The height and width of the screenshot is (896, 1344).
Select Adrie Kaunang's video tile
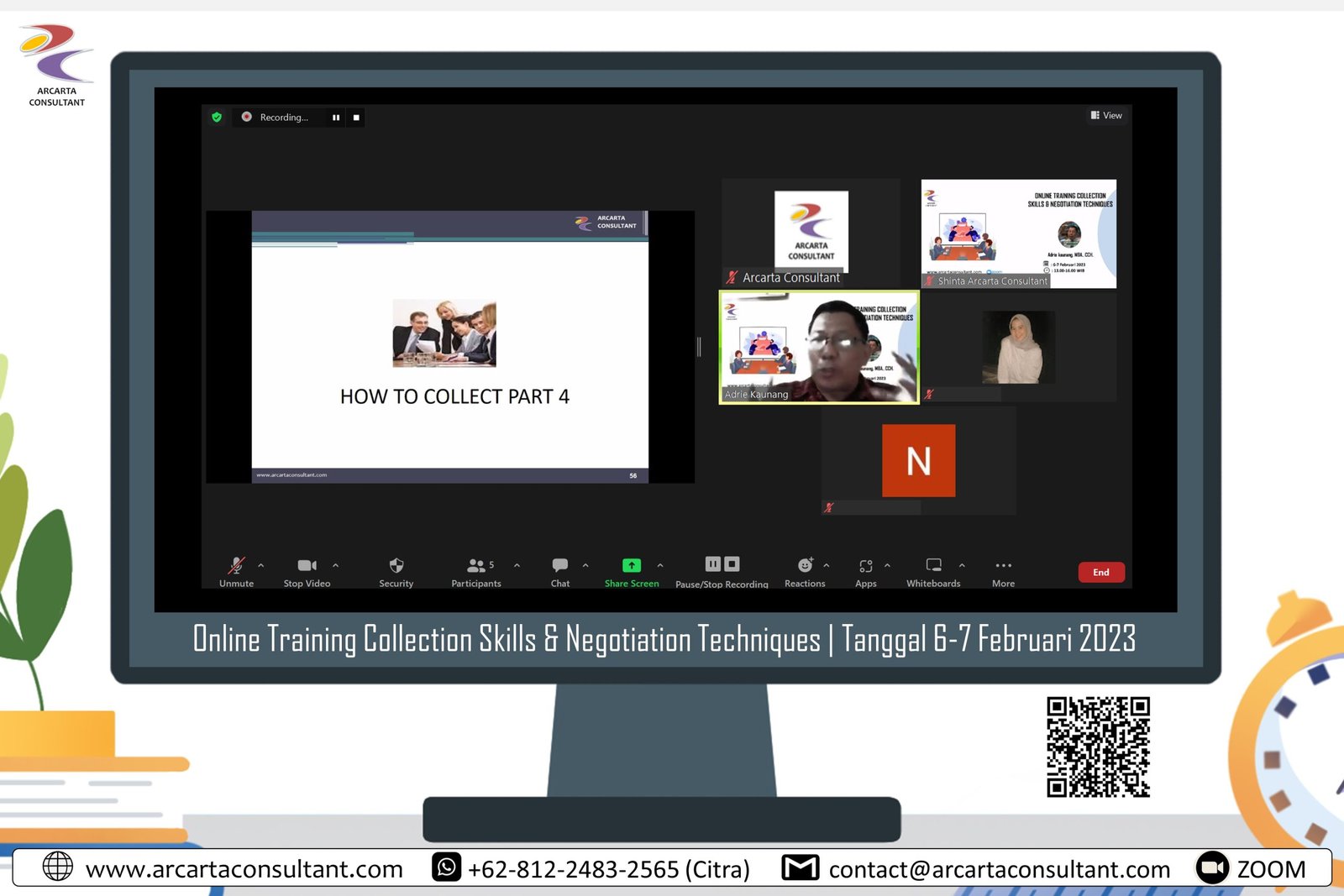pos(819,348)
